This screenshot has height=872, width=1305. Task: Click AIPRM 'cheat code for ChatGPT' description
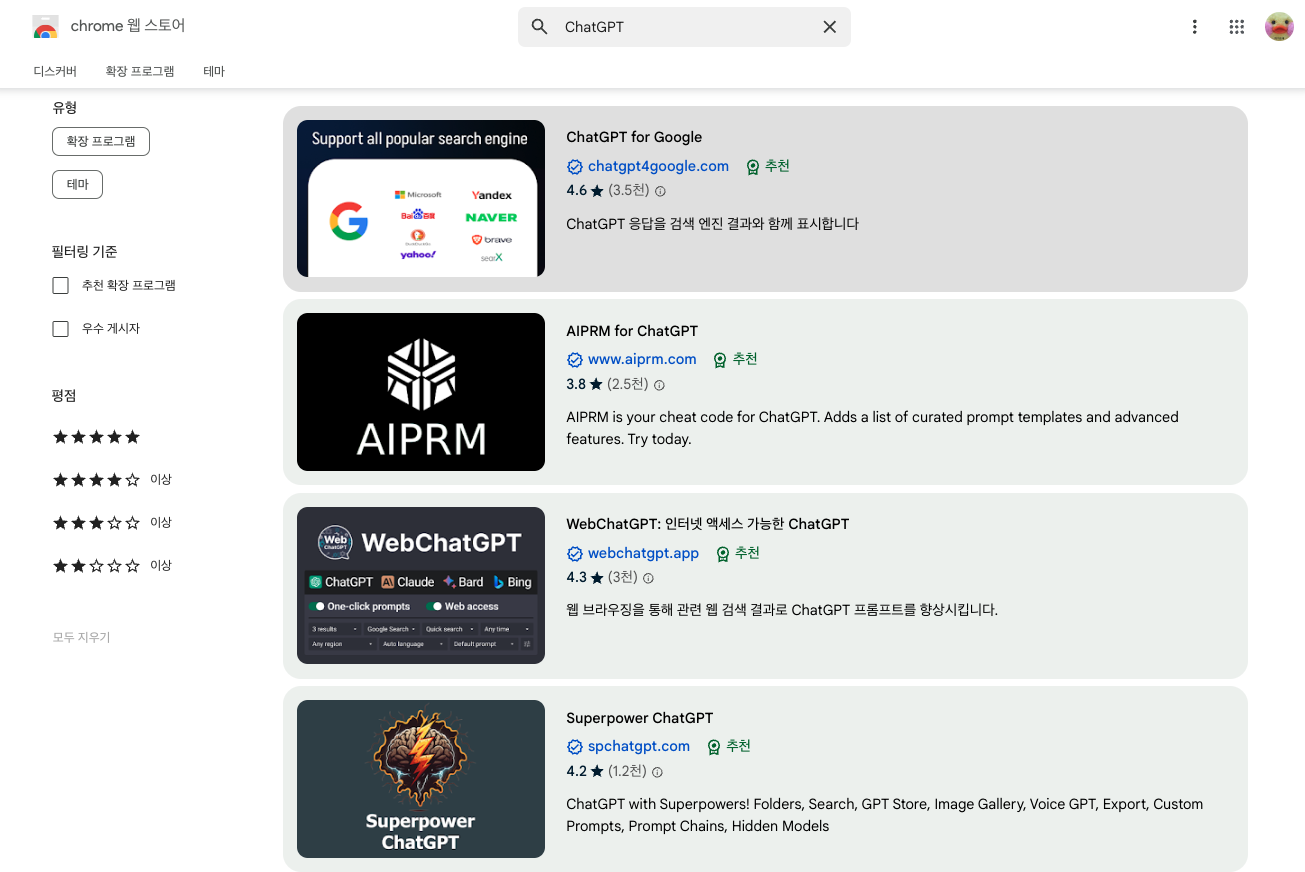872,428
